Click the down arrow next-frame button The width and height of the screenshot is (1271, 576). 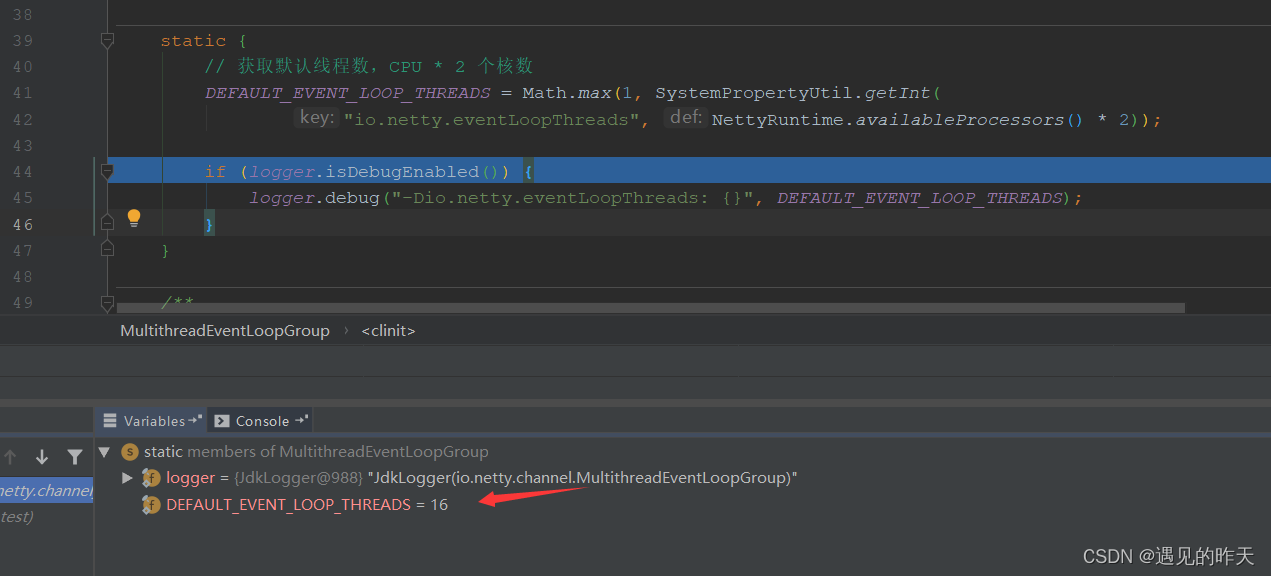click(42, 457)
